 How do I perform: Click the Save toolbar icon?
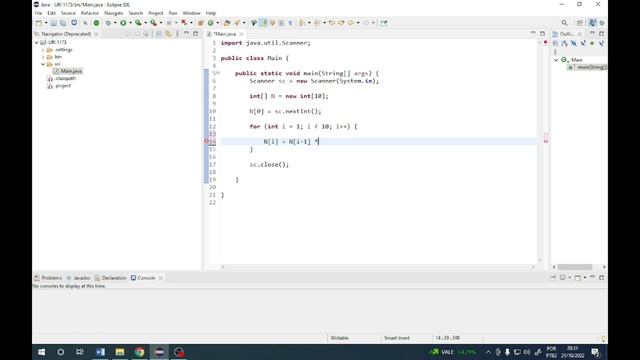tap(54, 23)
